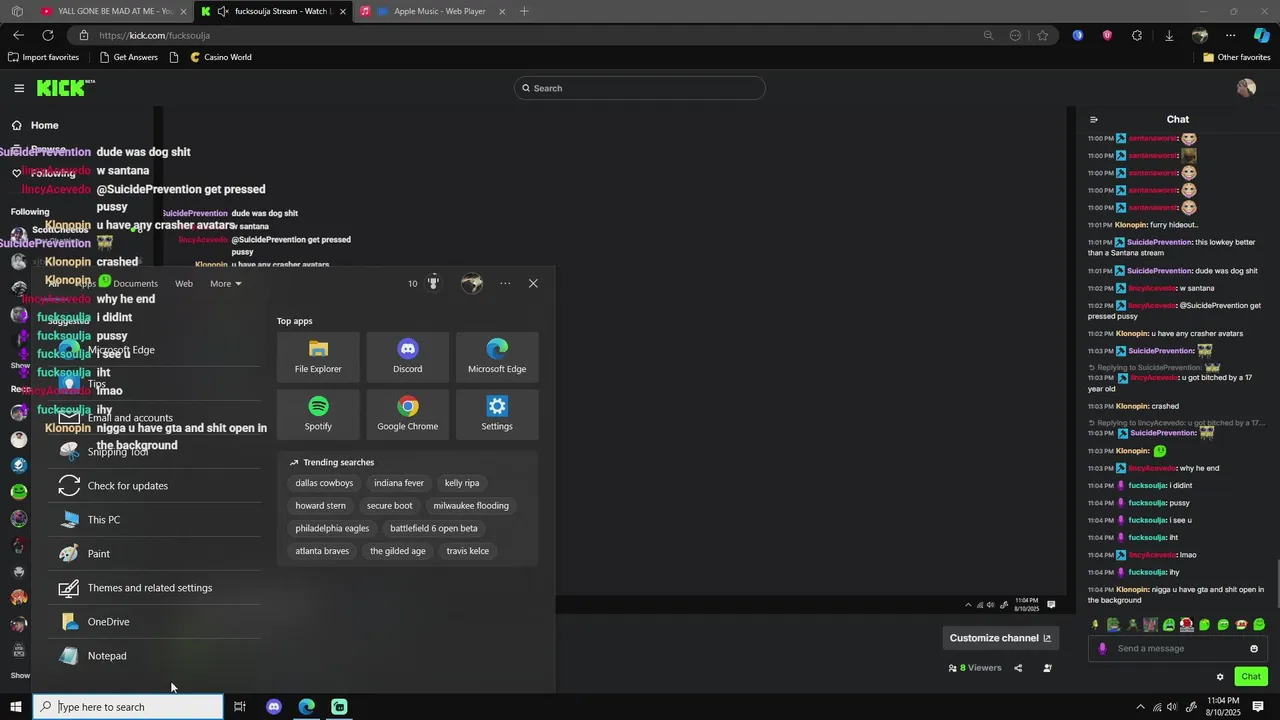Image resolution: width=1280 pixels, height=720 pixels.
Task: Open Other favorites folder
Action: pos(1237,57)
